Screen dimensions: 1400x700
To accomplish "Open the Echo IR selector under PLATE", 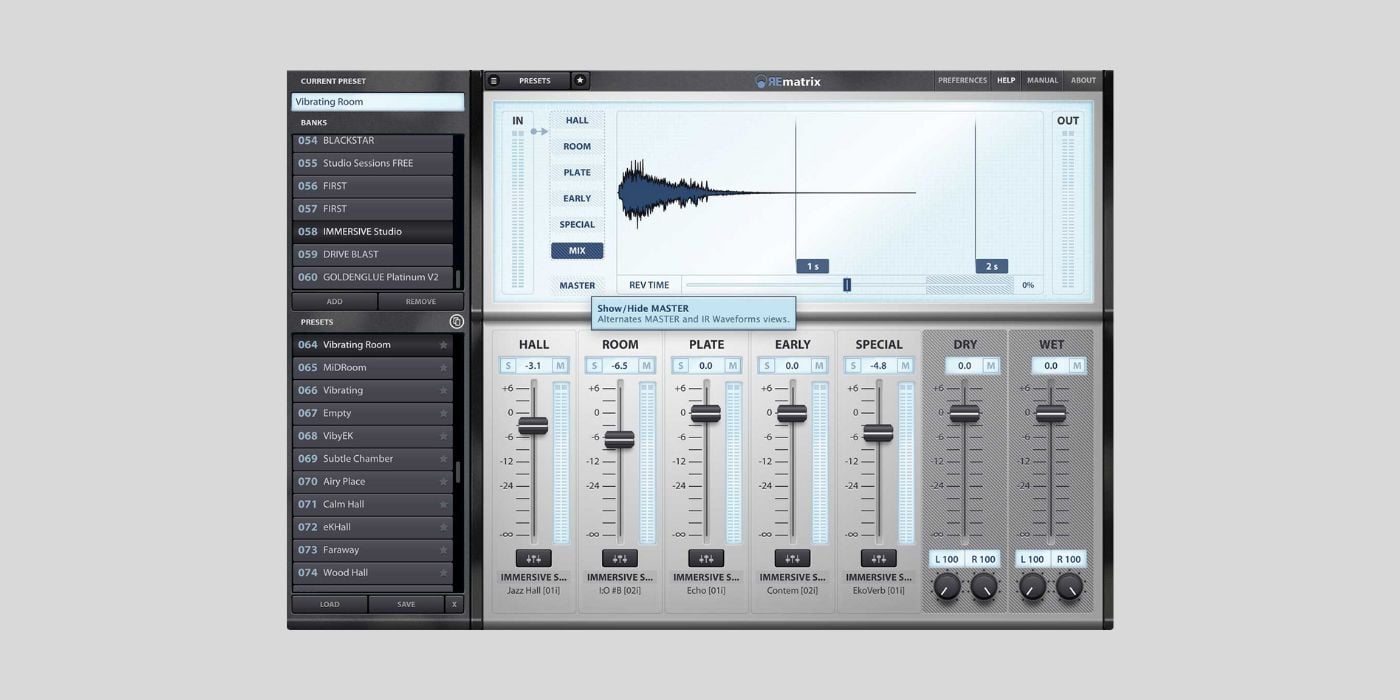I will 705,589.
